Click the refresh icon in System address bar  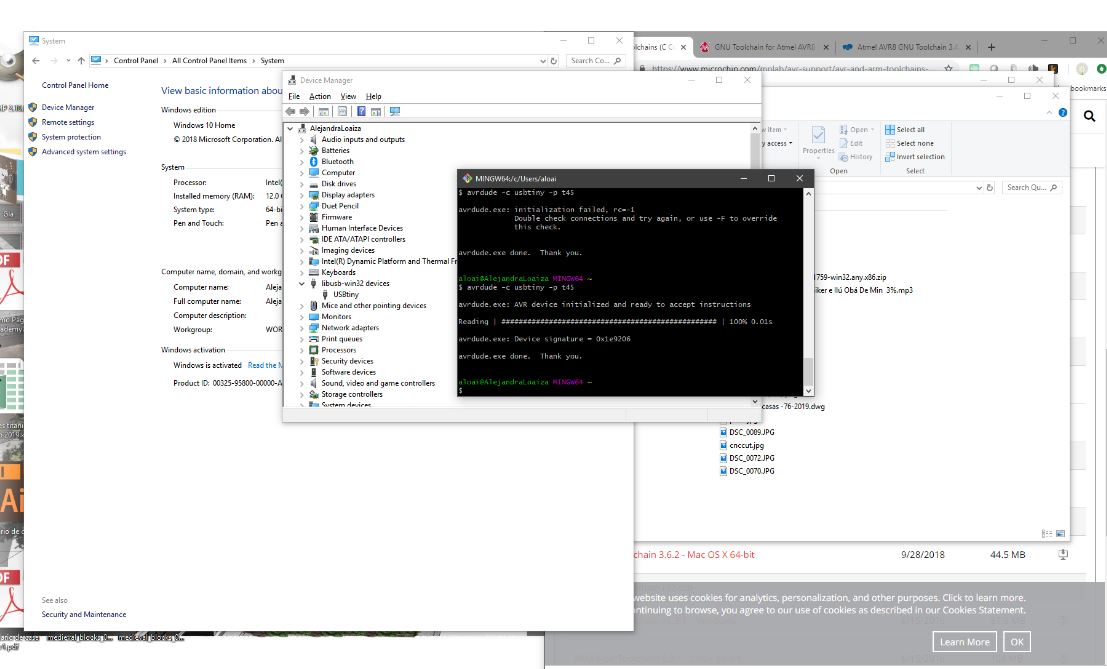[x=554, y=61]
